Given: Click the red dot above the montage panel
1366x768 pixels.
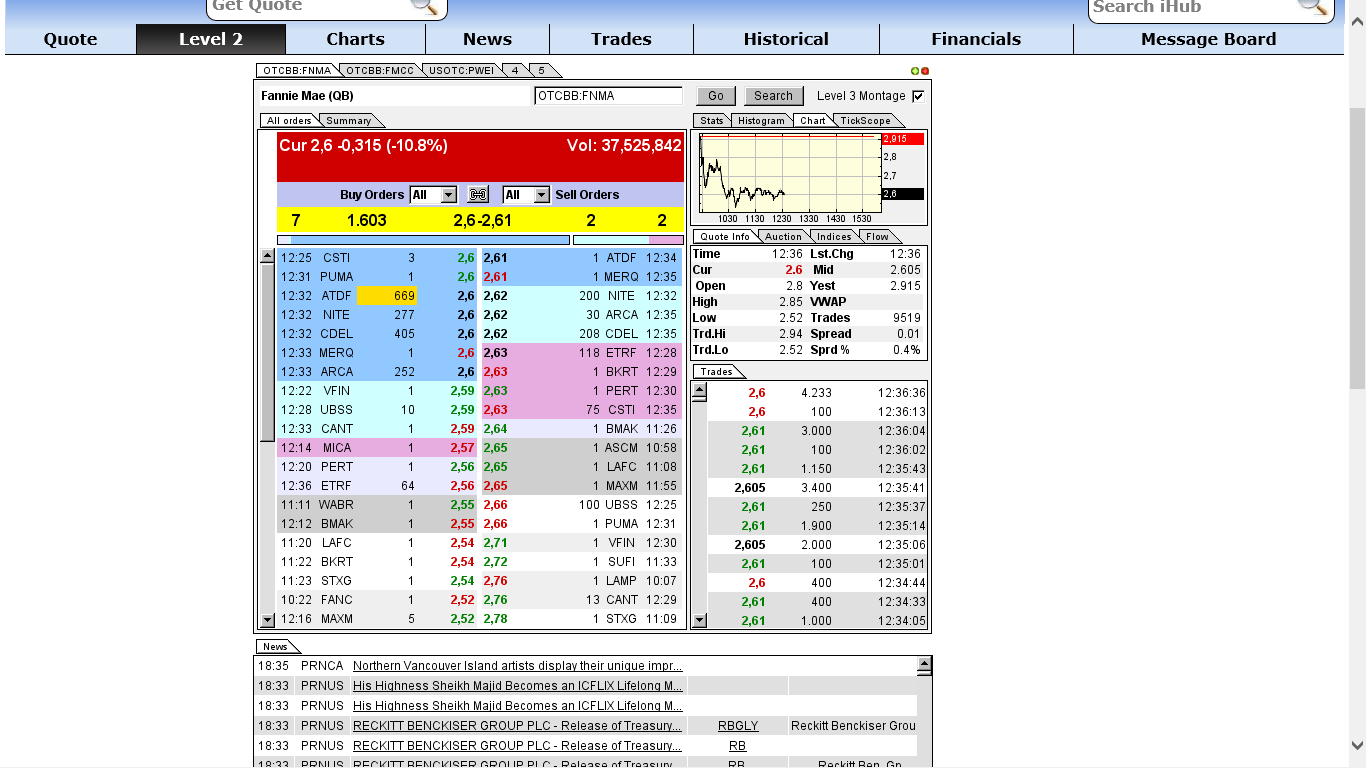Looking at the screenshot, I should [925, 71].
